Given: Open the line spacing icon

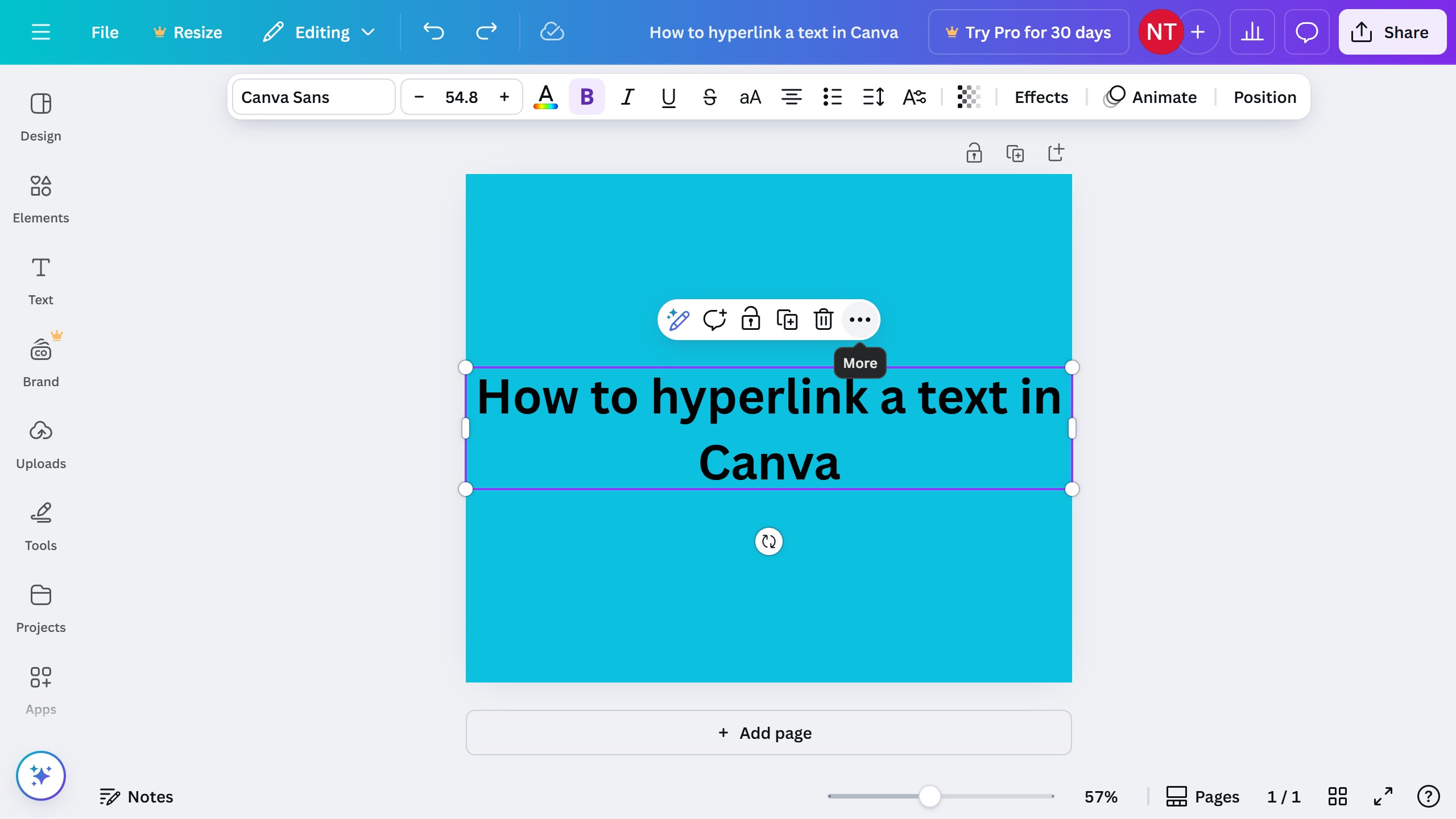Looking at the screenshot, I should (x=873, y=97).
